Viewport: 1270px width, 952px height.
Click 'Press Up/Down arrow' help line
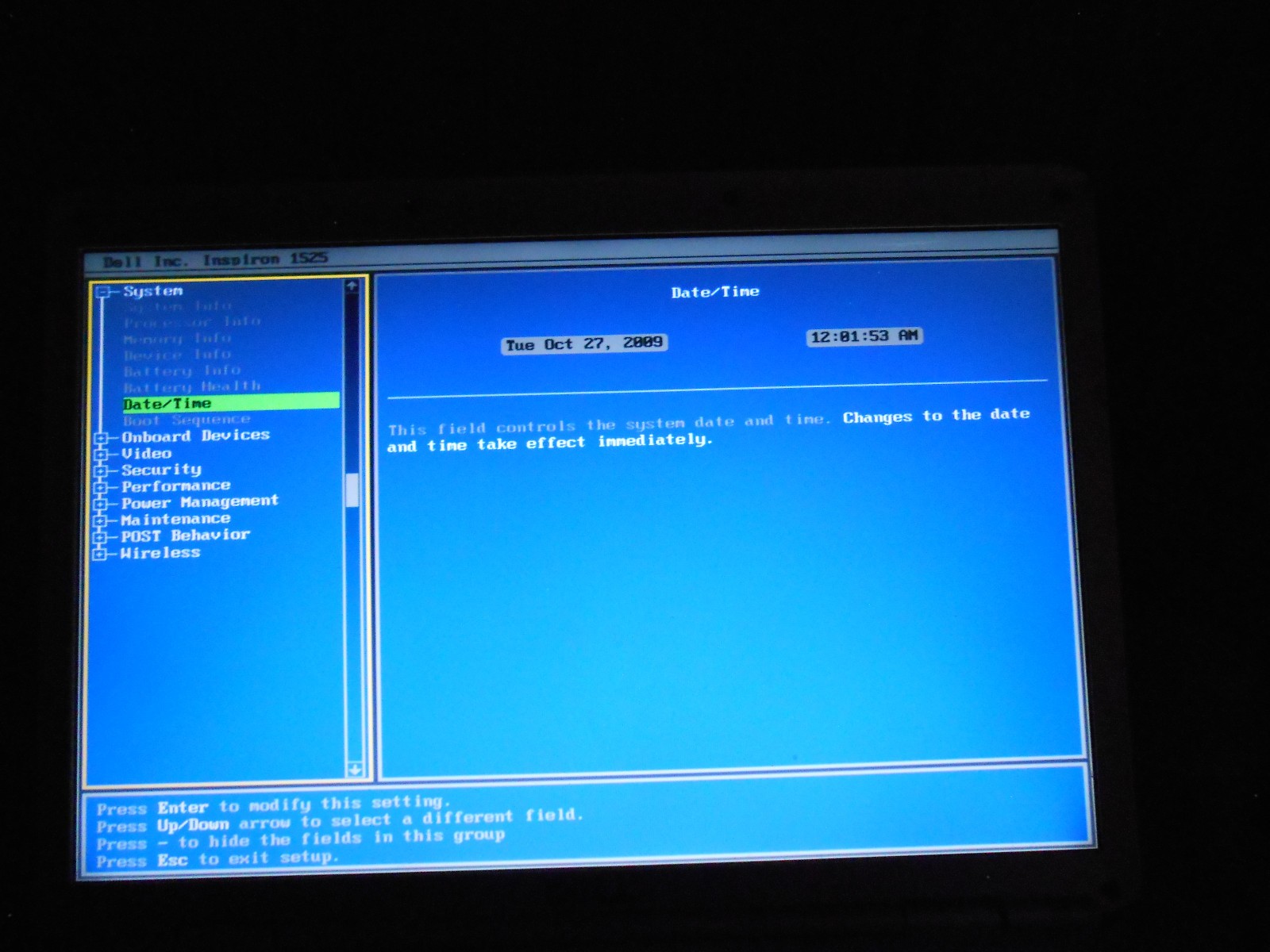(x=340, y=821)
